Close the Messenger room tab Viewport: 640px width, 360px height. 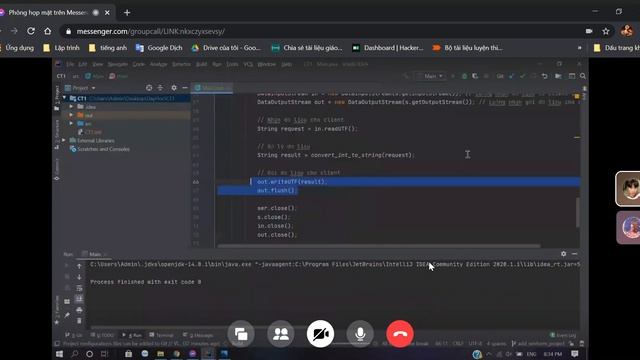click(x=107, y=13)
